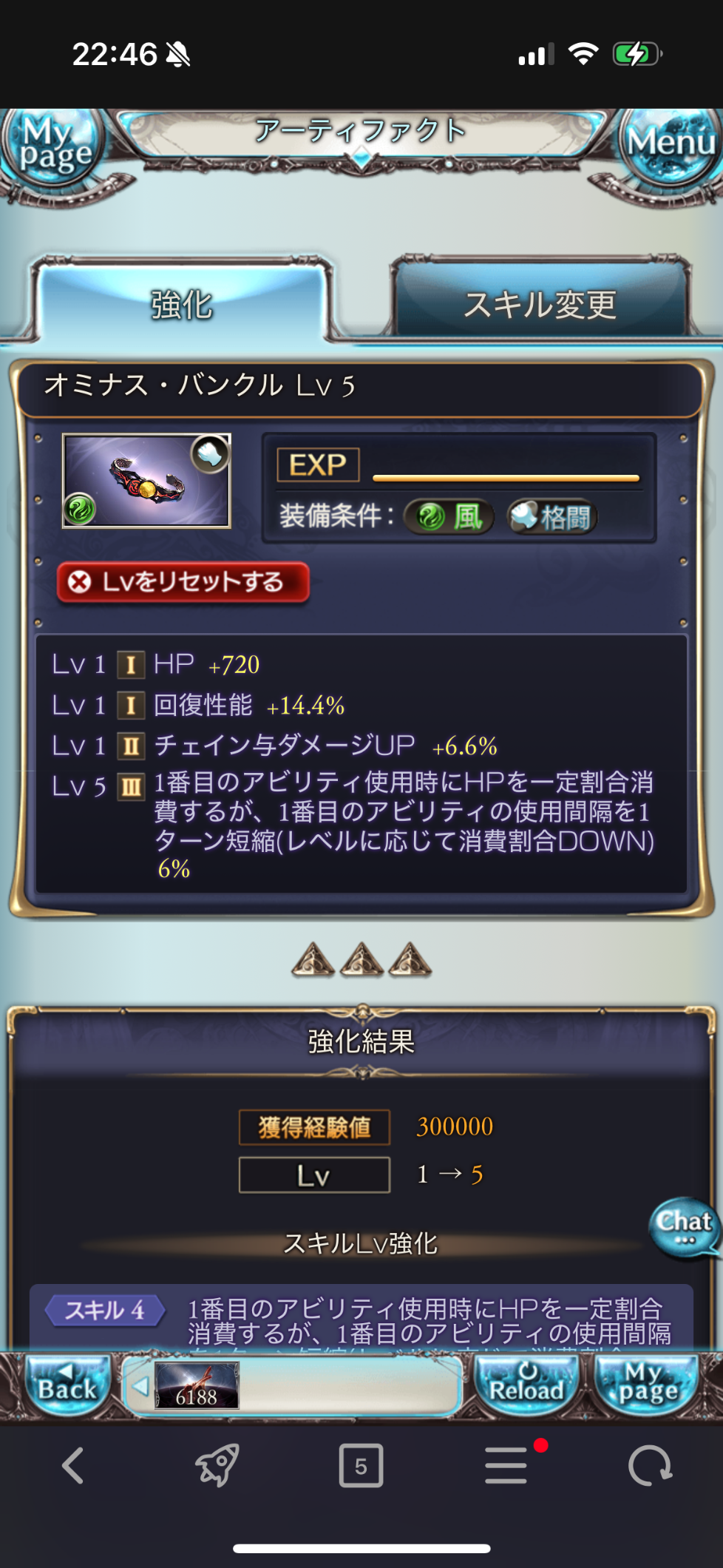Switch to the スキル変更 tab
723x1568 pixels.
[x=540, y=303]
